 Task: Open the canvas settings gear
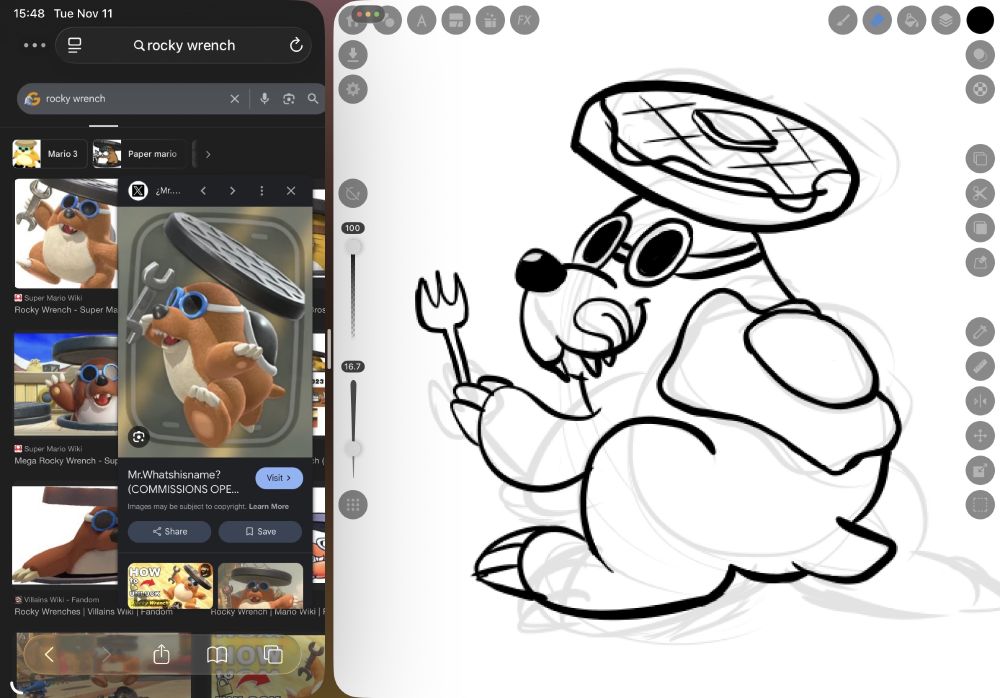click(353, 89)
